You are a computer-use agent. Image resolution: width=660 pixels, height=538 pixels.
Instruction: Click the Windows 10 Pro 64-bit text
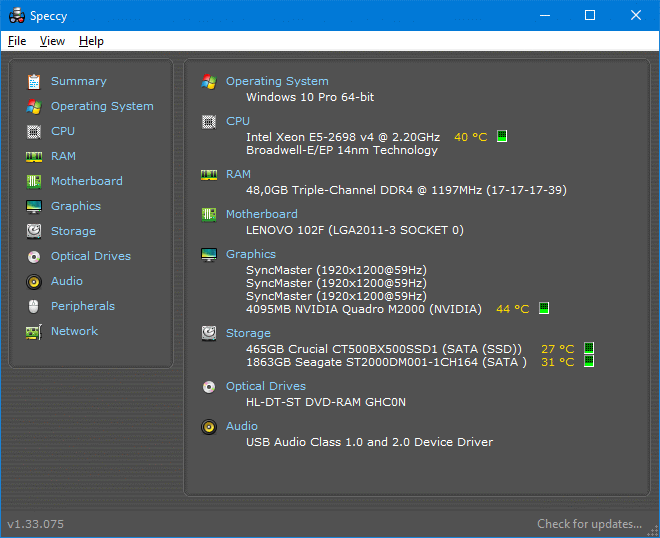click(x=310, y=97)
